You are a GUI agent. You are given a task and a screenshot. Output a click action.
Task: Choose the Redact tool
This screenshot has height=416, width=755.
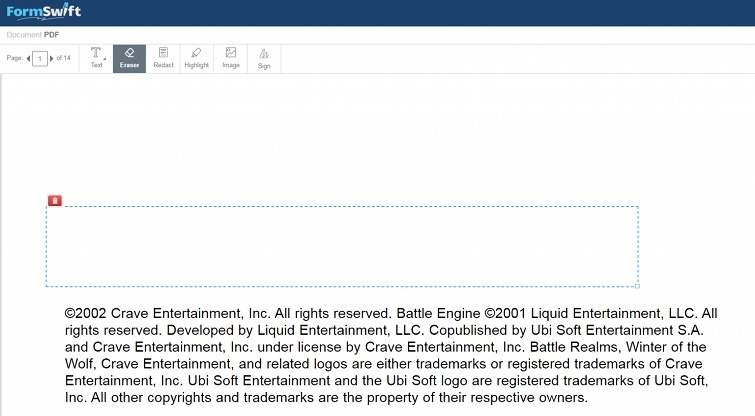(x=163, y=58)
